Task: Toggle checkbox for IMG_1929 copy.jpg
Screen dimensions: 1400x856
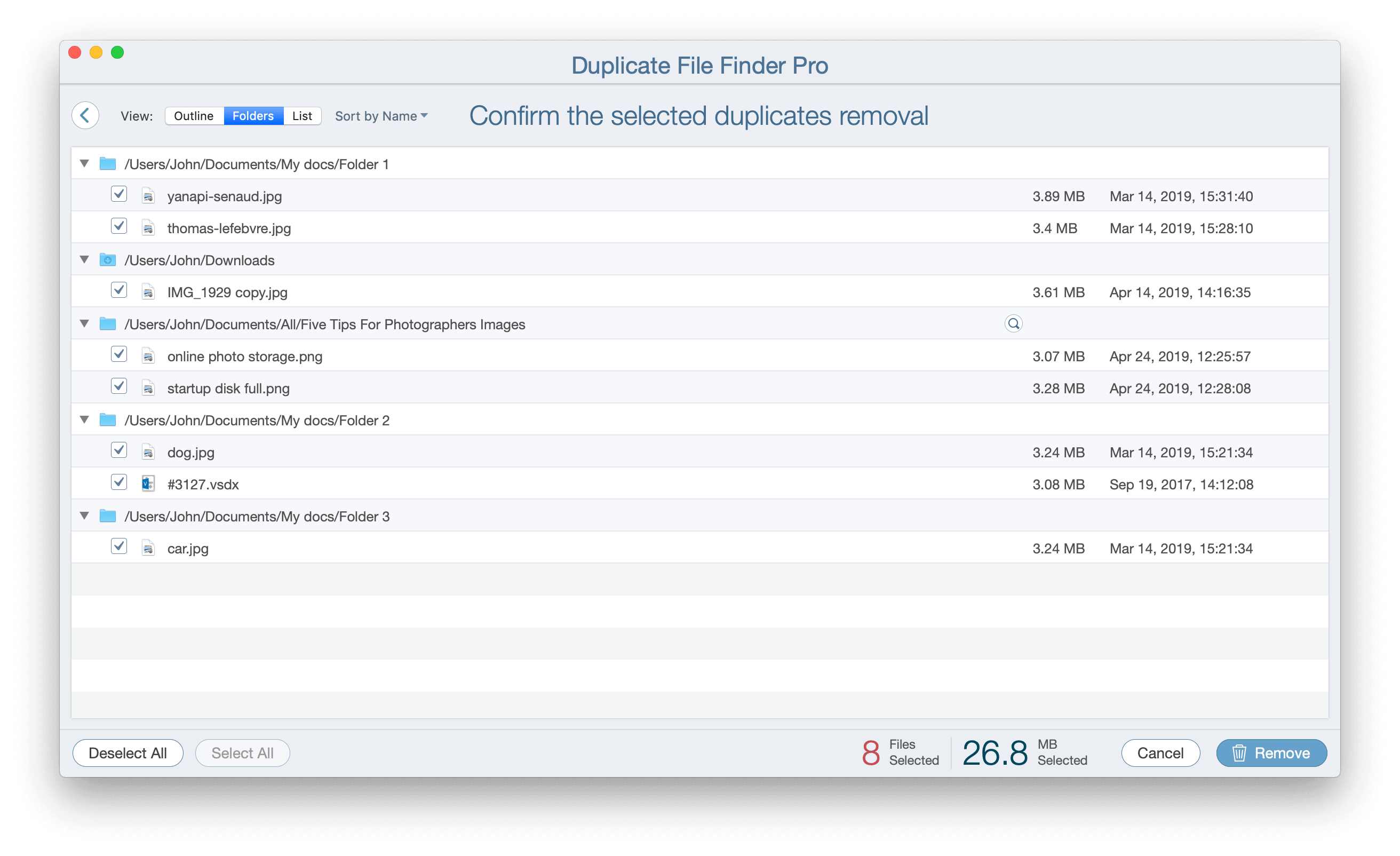Action: pyautogui.click(x=117, y=291)
